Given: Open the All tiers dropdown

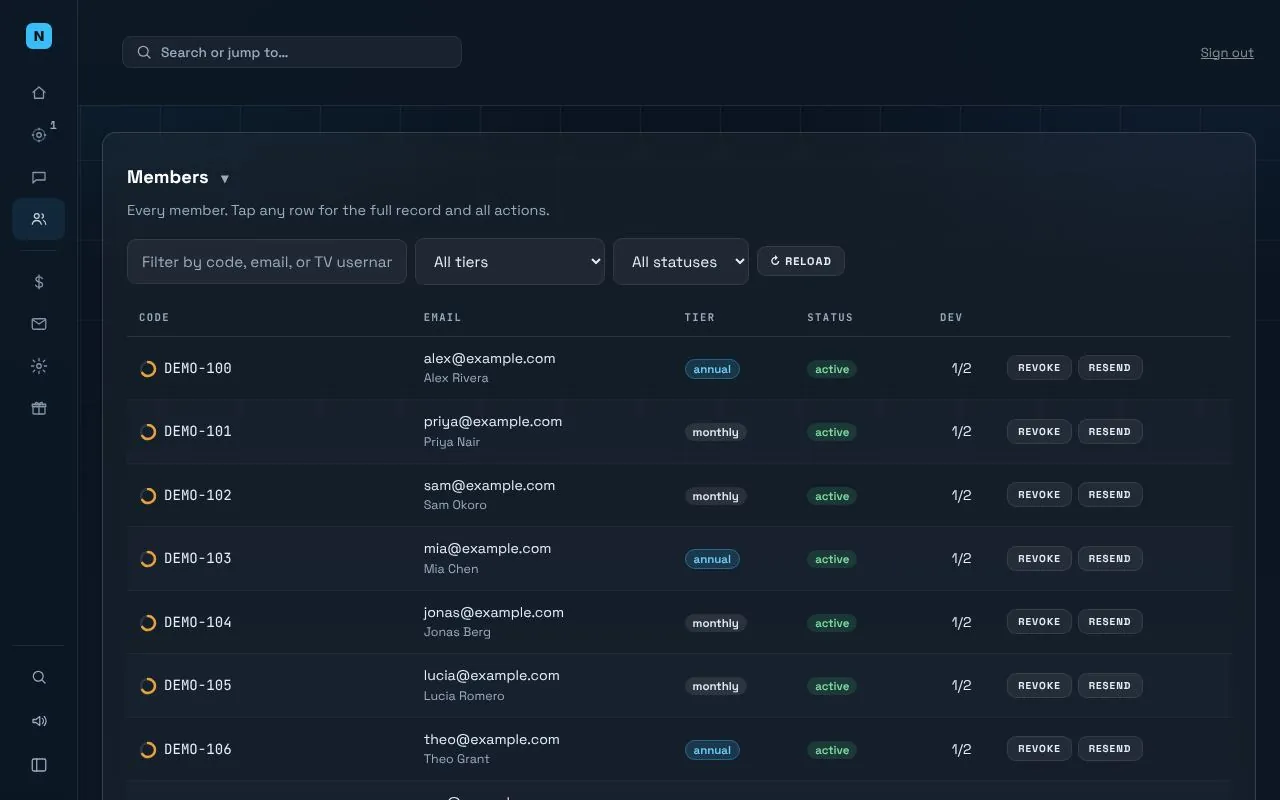Looking at the screenshot, I should coord(510,262).
